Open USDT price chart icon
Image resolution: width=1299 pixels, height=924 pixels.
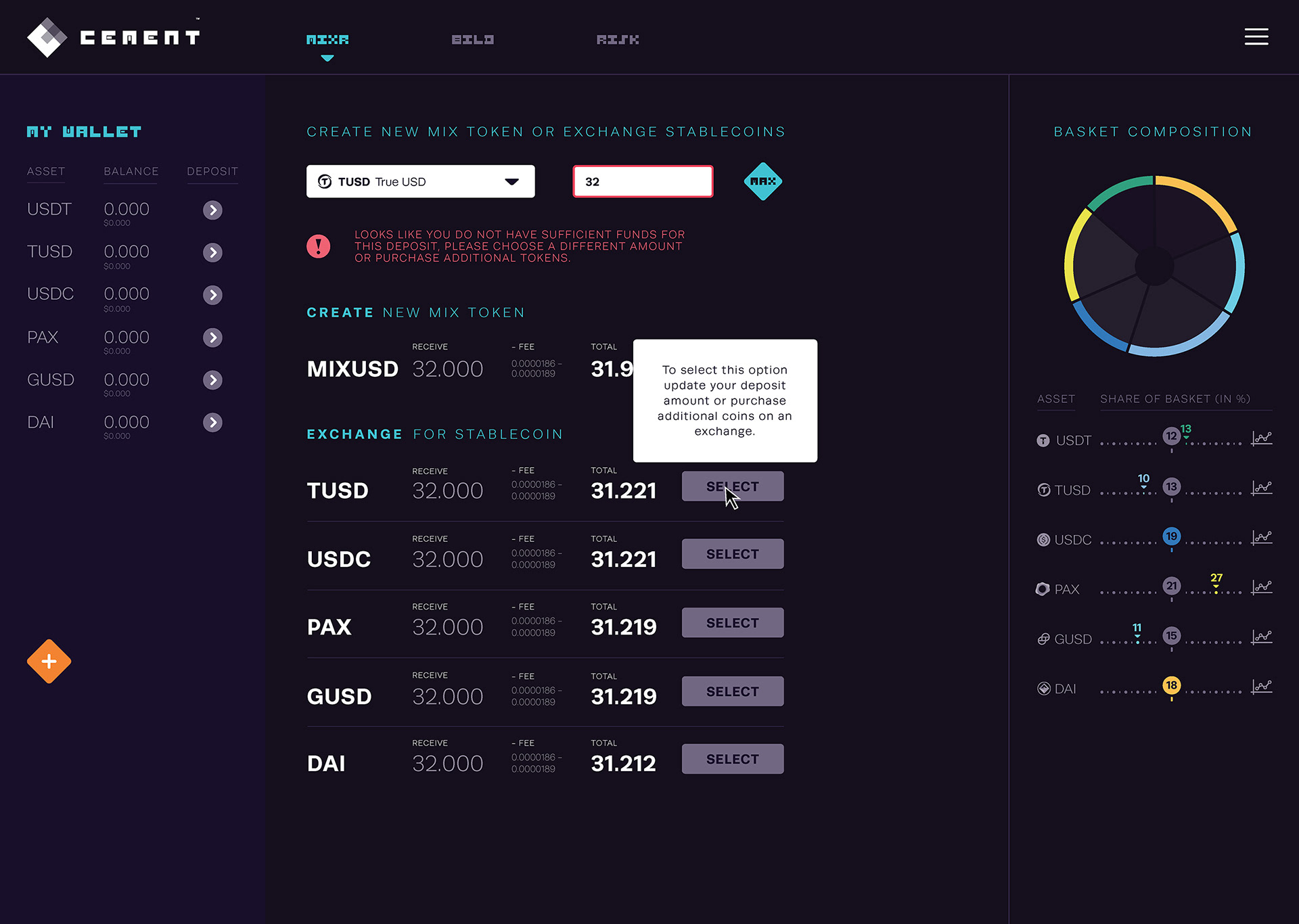coord(1261,438)
